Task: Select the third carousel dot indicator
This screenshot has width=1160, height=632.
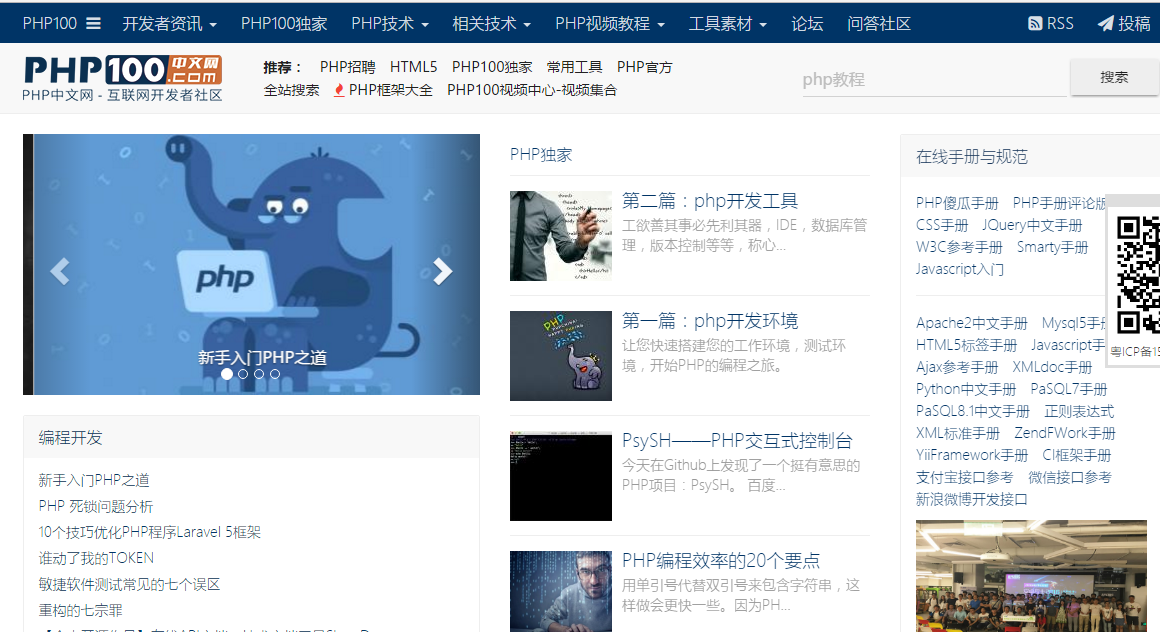Action: [x=259, y=374]
